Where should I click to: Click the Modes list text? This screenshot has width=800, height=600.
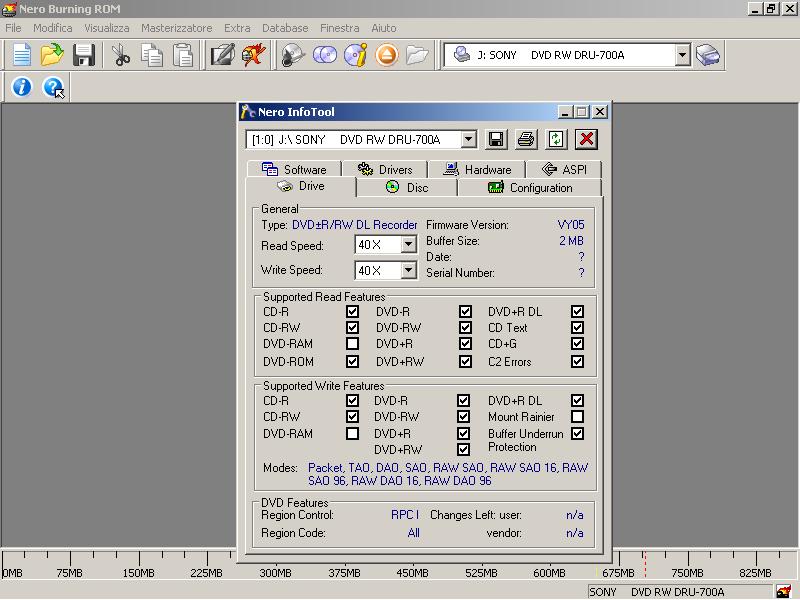(x=448, y=474)
